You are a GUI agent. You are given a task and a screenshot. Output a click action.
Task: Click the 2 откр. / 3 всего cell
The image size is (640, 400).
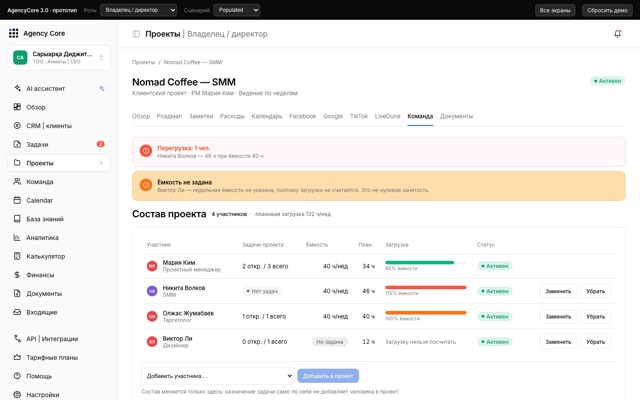pos(265,266)
